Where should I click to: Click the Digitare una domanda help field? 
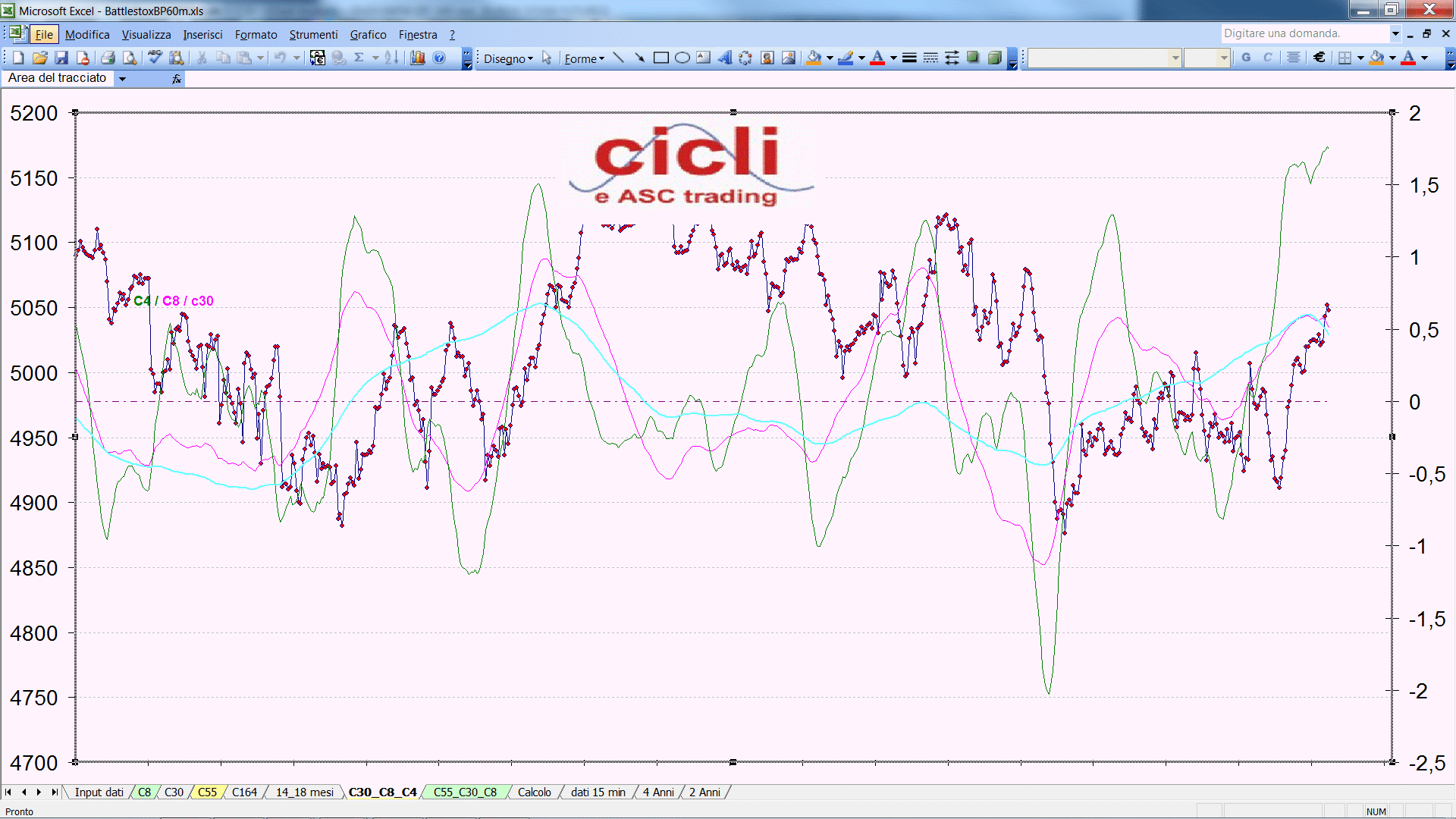coord(1304,33)
